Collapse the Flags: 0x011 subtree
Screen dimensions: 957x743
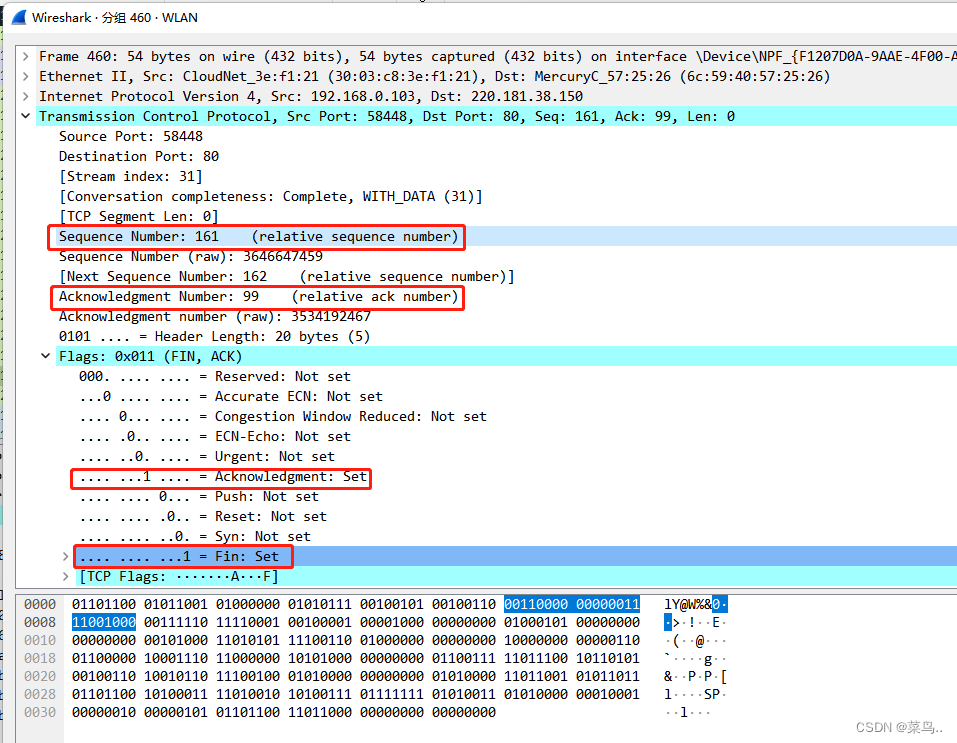point(45,356)
